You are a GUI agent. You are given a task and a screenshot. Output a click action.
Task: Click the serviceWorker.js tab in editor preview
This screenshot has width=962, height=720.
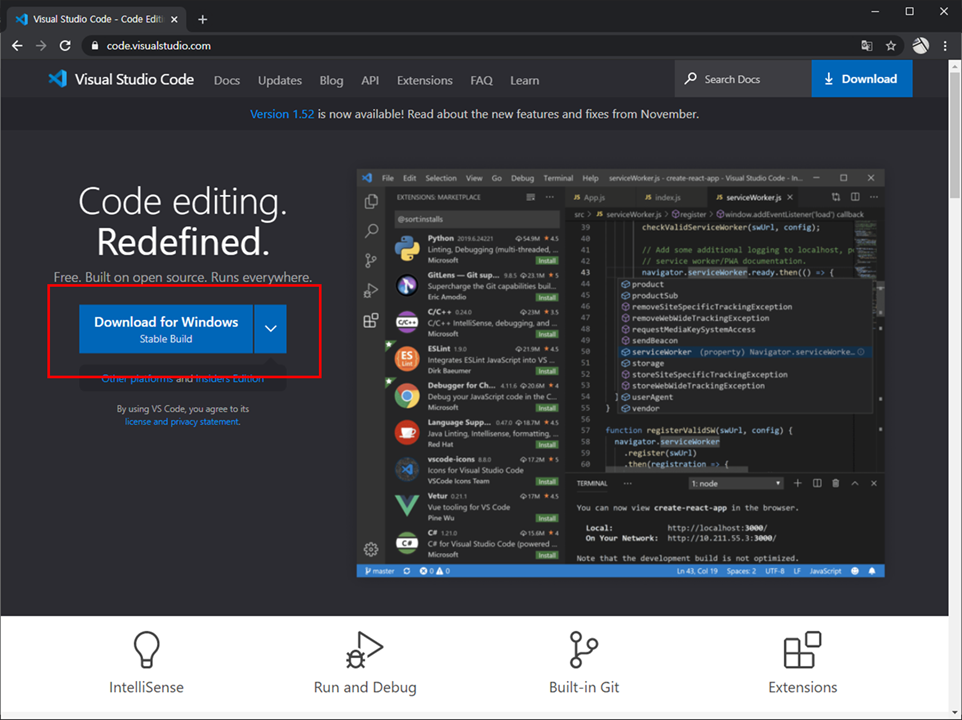click(753, 197)
